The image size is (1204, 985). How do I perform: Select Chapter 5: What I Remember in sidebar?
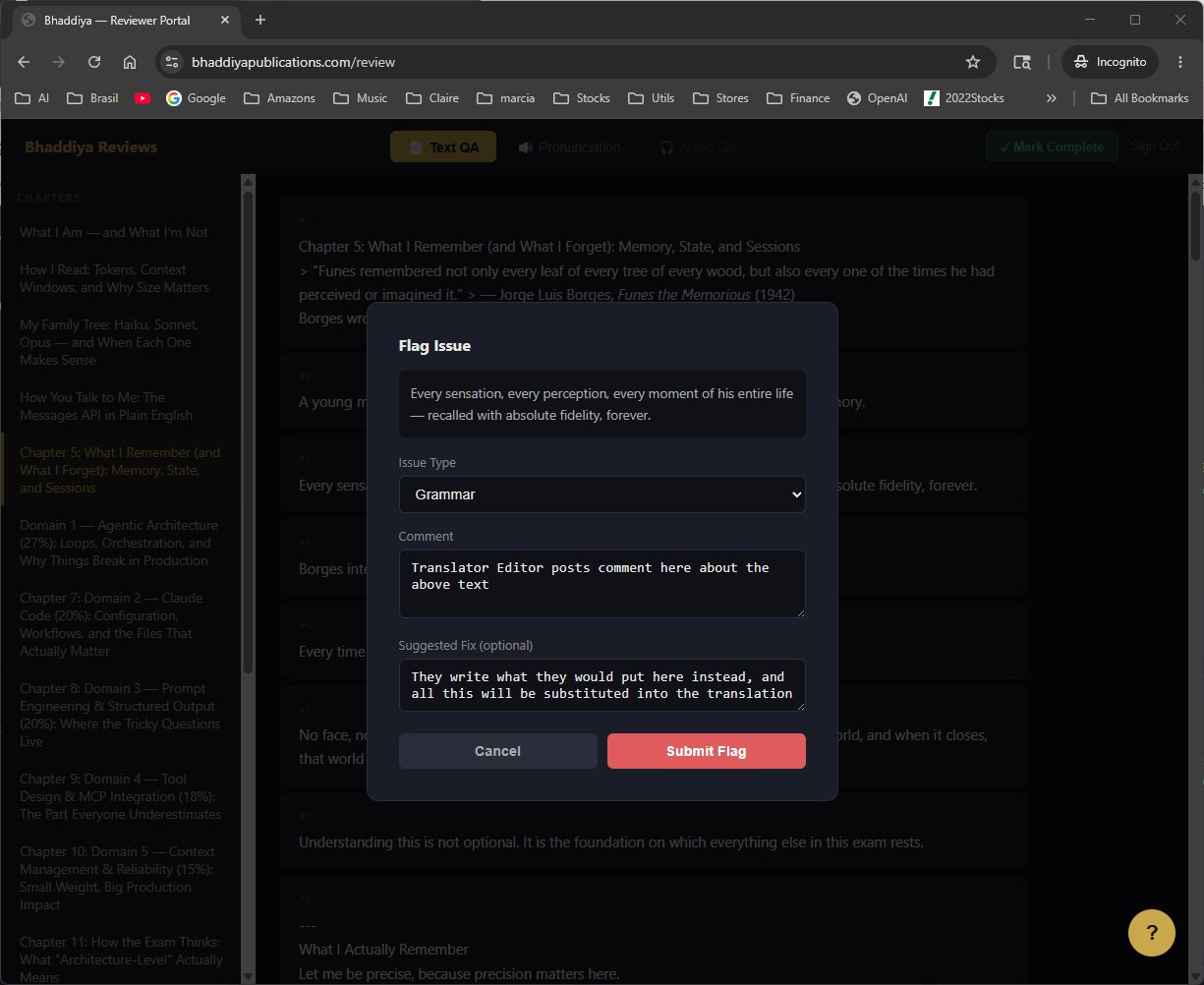coord(120,470)
